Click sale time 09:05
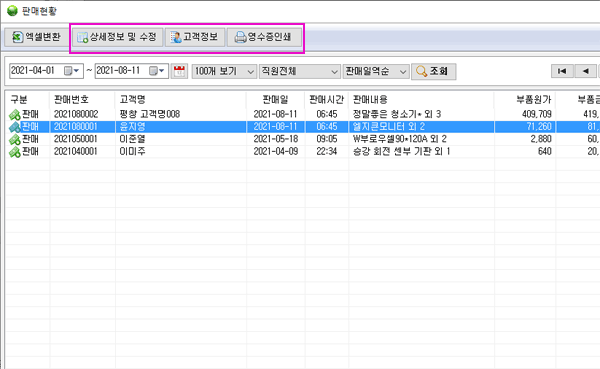This screenshot has width=600, height=369. (327, 139)
